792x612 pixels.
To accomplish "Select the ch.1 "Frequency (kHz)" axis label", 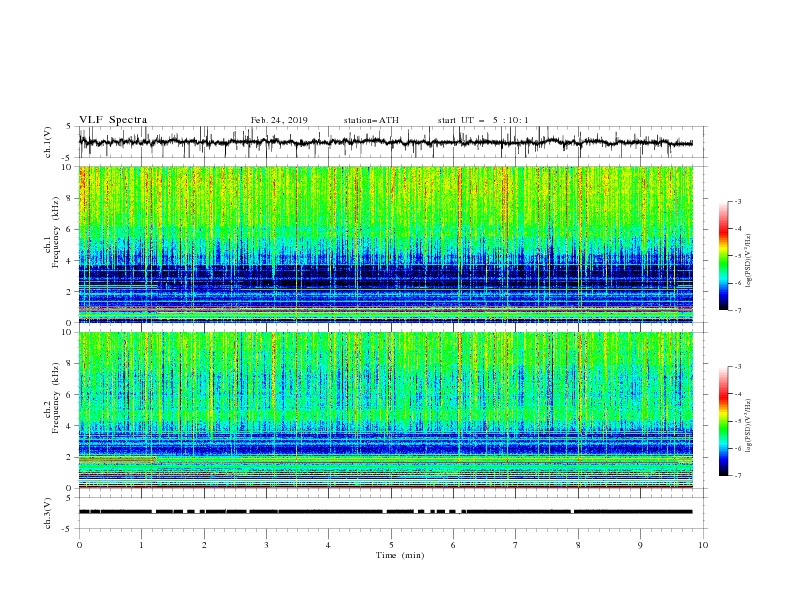I will [56, 232].
